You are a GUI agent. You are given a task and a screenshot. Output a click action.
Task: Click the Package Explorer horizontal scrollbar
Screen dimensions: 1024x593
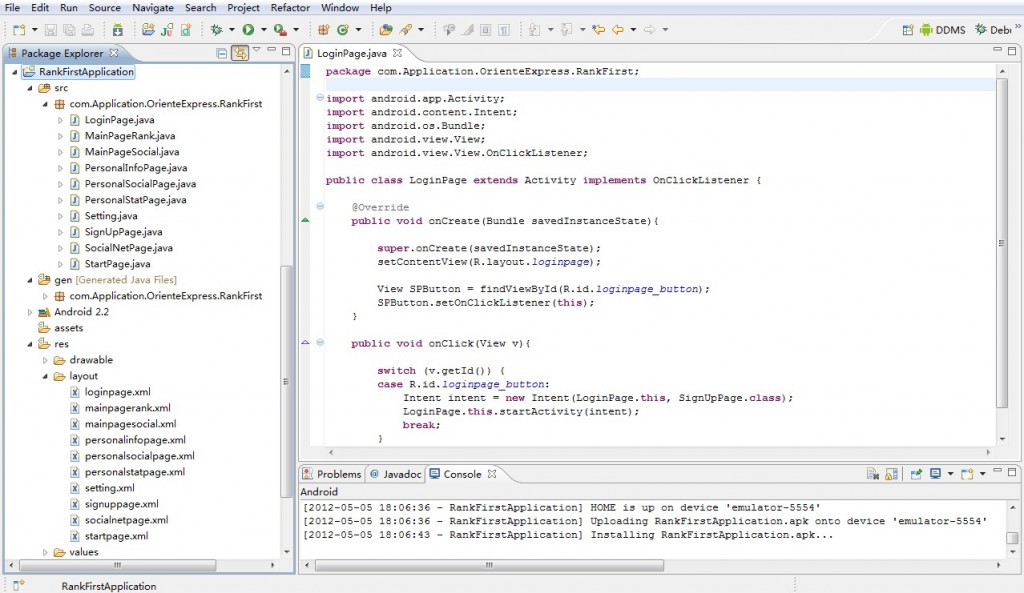tap(118, 565)
